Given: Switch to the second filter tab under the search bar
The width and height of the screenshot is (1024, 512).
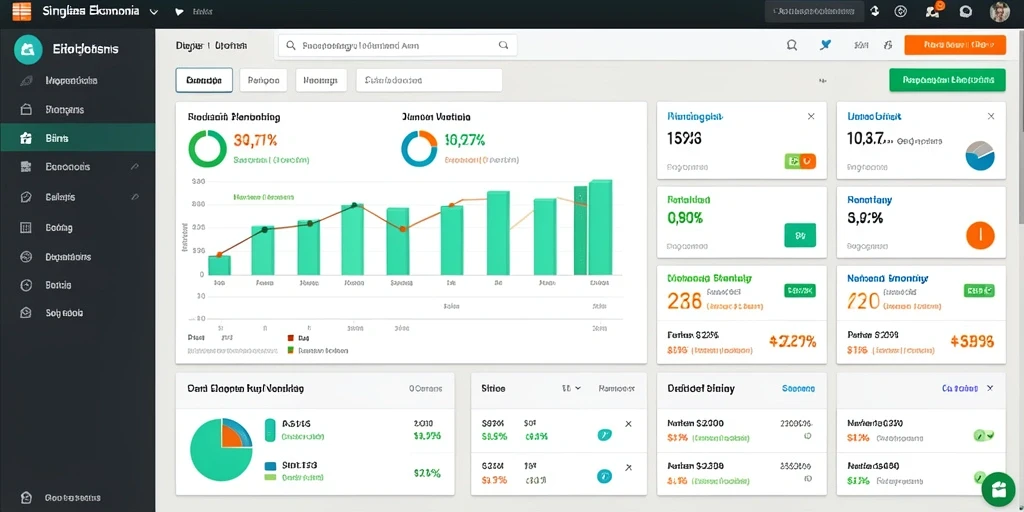Looking at the screenshot, I should (264, 80).
